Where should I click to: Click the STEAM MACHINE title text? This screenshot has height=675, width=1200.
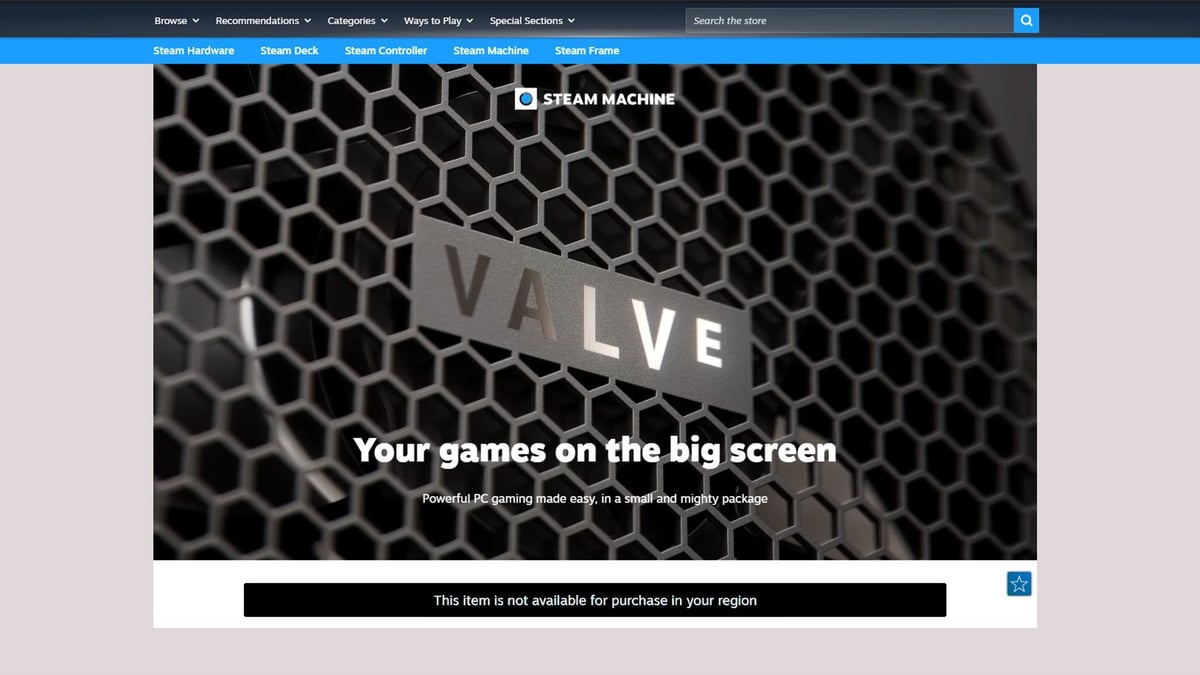tap(609, 99)
